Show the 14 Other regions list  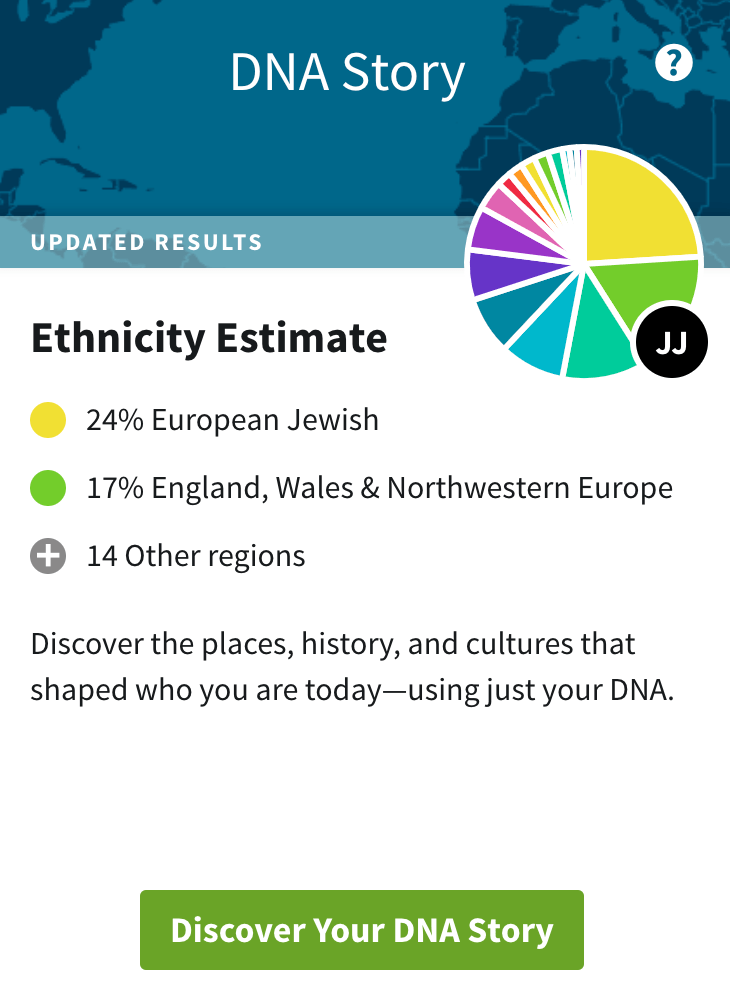196,556
